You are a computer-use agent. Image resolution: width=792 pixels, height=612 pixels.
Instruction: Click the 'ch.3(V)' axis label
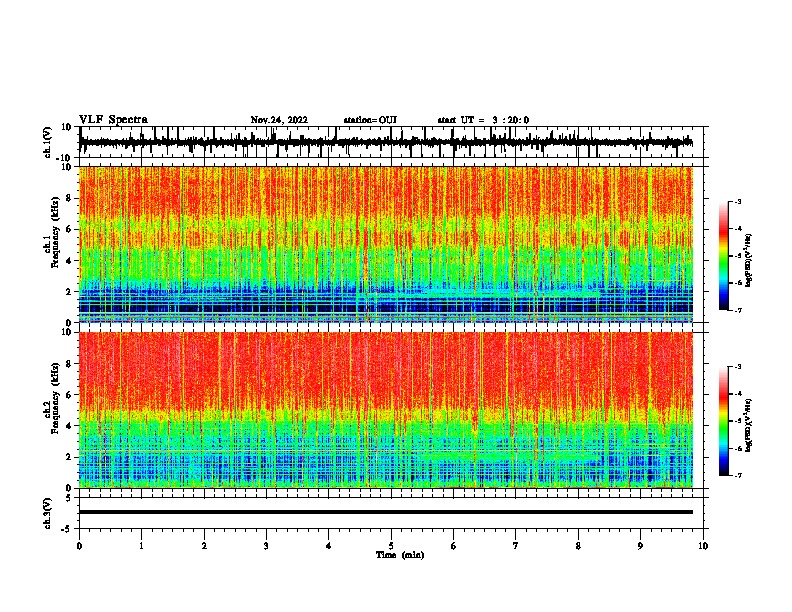48,513
